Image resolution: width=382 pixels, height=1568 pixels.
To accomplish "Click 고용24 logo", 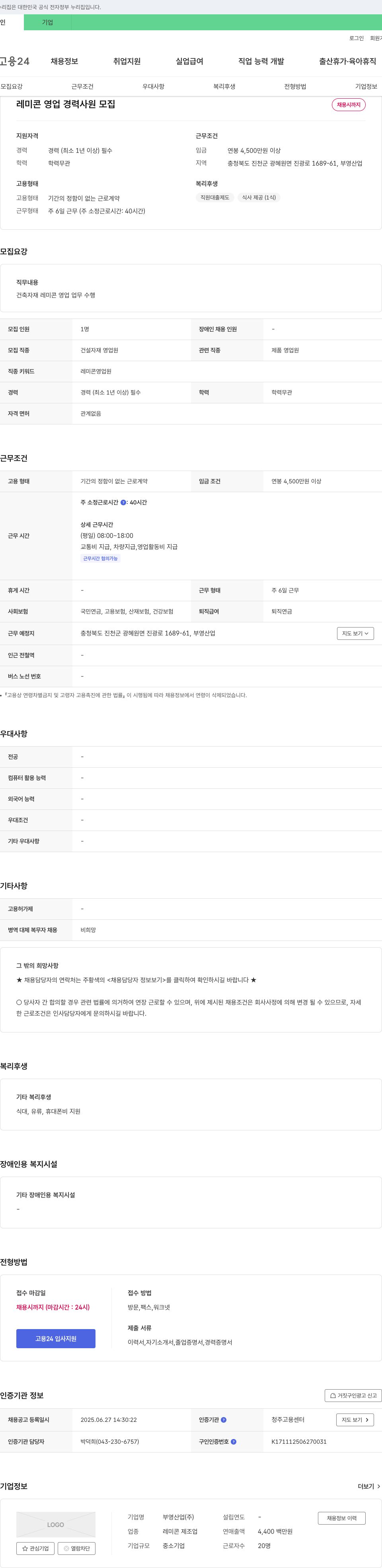I will click(x=15, y=61).
